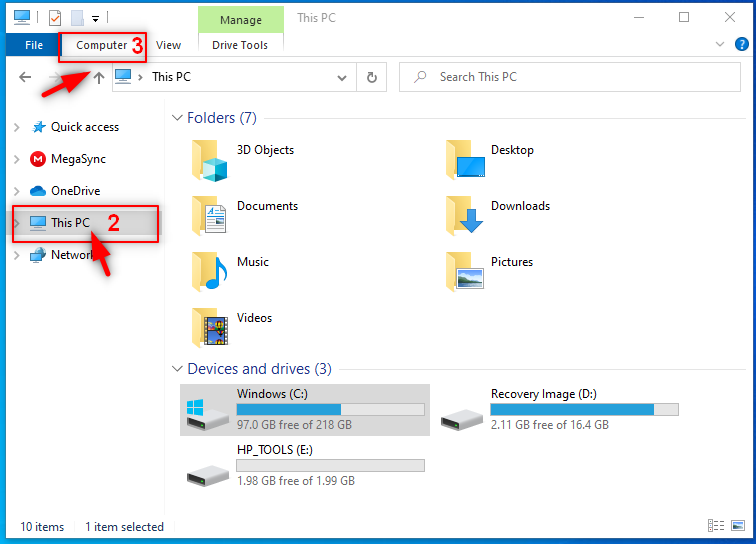Viewport: 756px width, 544px height.
Task: Click the Recovery Image (D:) drive icon
Action: click(462, 419)
